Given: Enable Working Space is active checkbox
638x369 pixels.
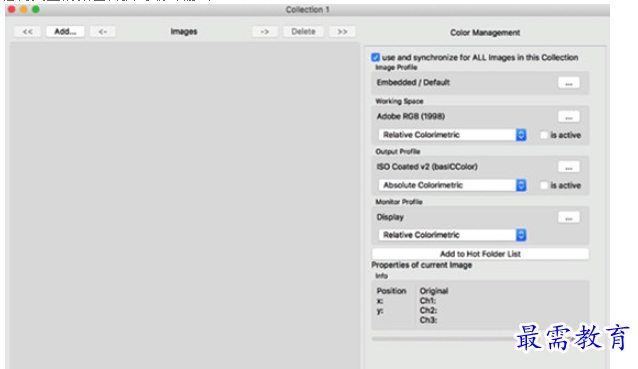Looking at the screenshot, I should (544, 135).
